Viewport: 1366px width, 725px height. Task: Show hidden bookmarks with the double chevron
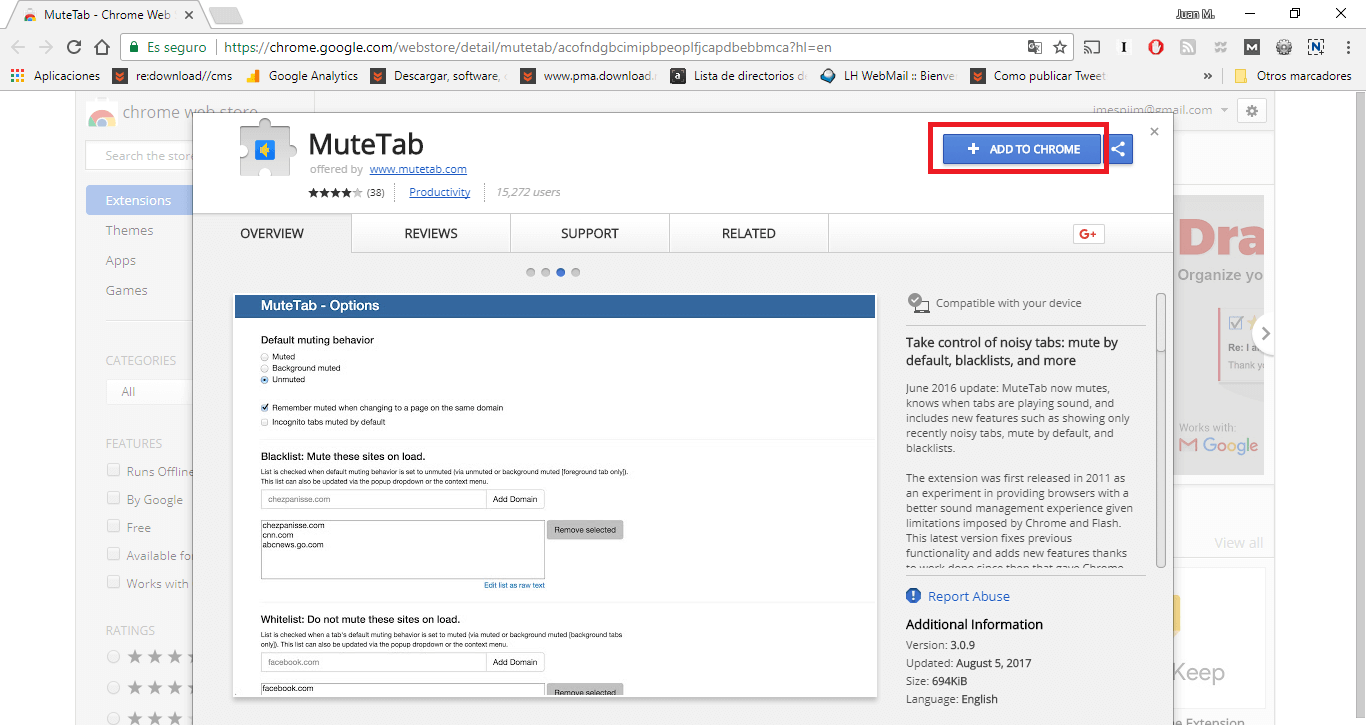pyautogui.click(x=1208, y=76)
